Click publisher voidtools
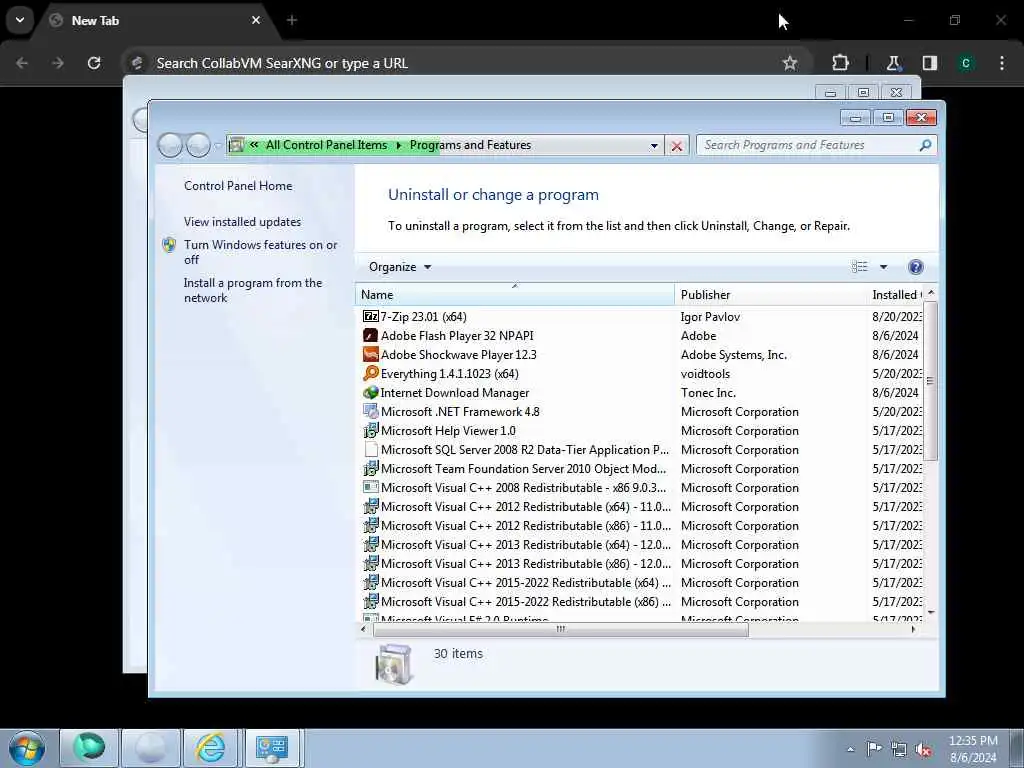This screenshot has width=1024, height=768. click(705, 374)
